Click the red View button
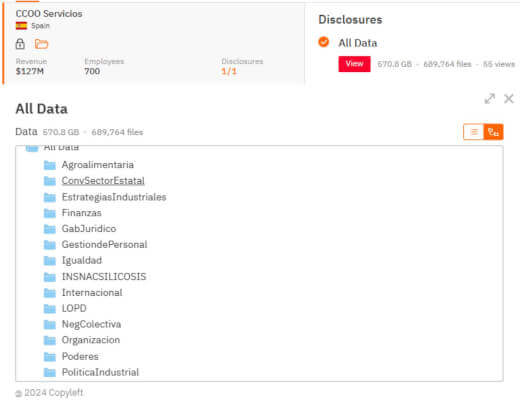 (x=354, y=64)
